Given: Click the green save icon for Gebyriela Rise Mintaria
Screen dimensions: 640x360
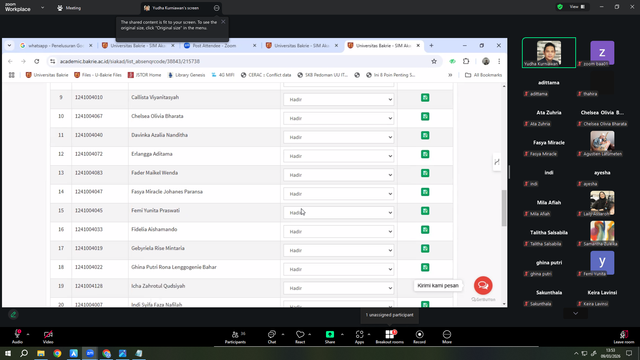Looking at the screenshot, I should 425,249.
